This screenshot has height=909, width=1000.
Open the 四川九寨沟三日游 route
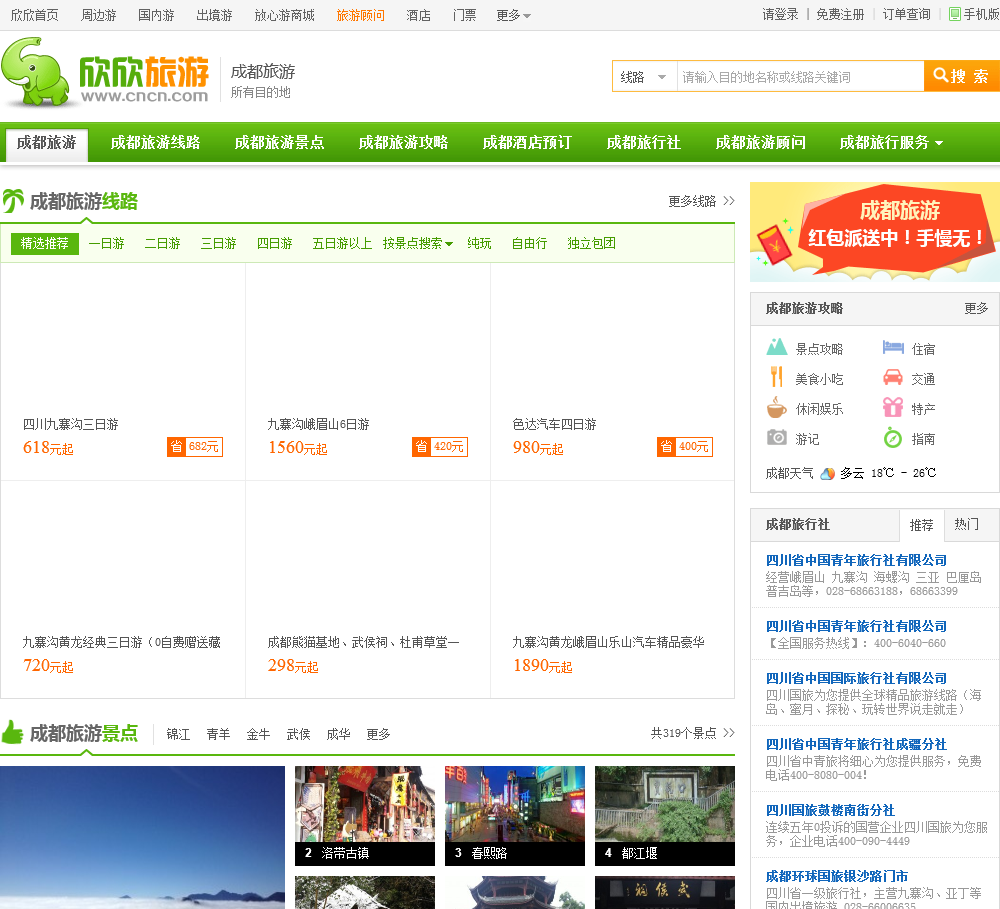pyautogui.click(x=71, y=424)
